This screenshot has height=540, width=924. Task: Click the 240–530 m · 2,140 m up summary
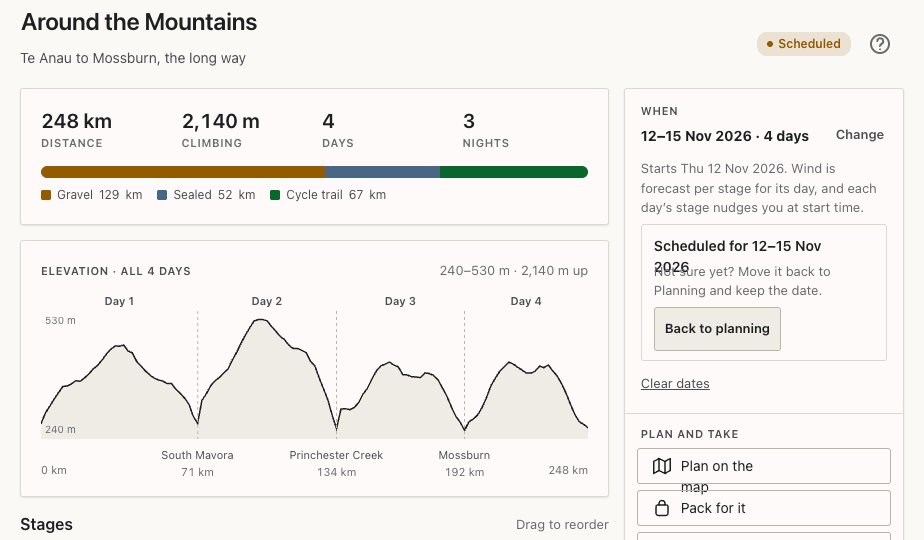pos(514,271)
